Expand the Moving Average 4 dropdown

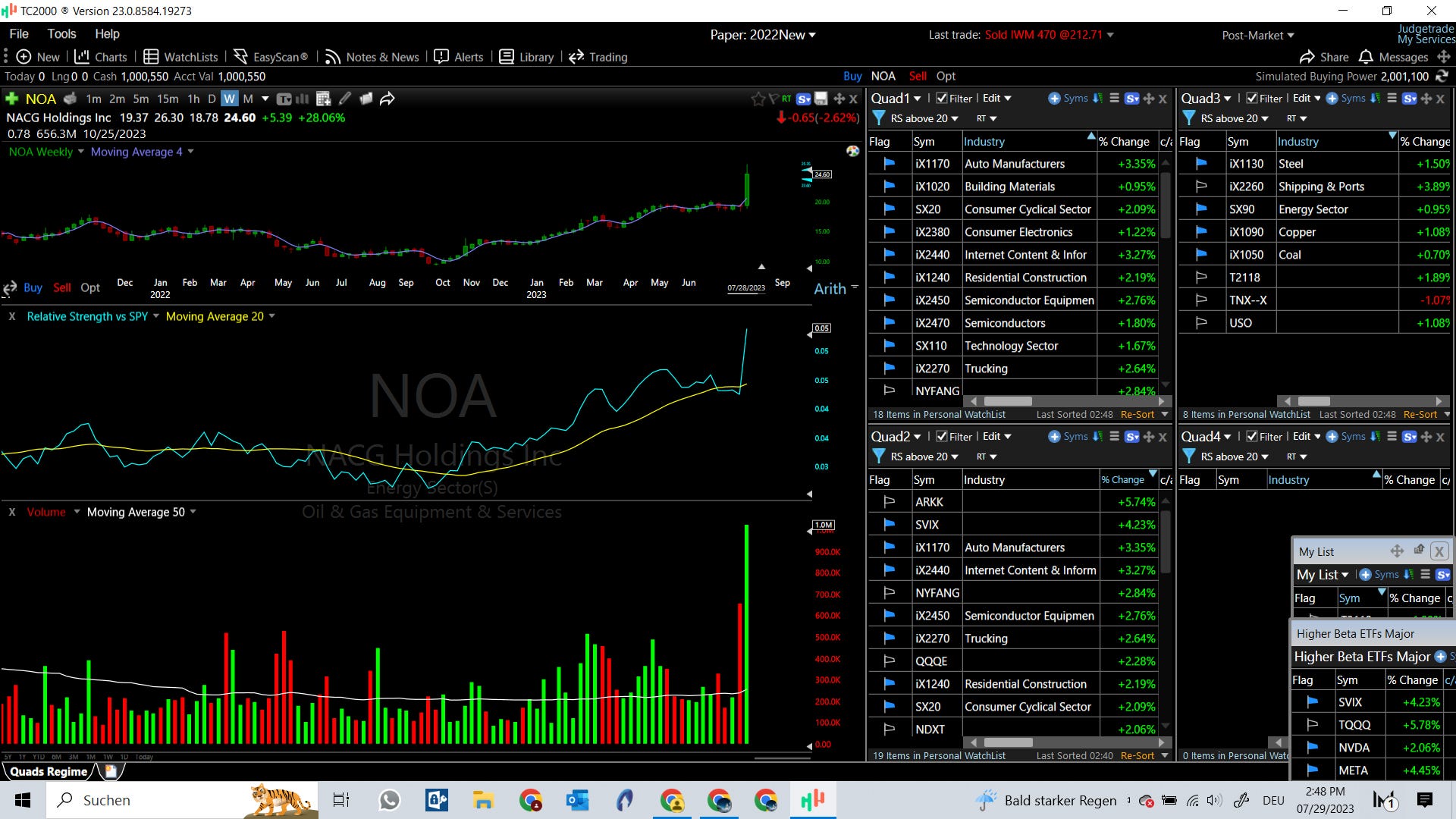190,152
